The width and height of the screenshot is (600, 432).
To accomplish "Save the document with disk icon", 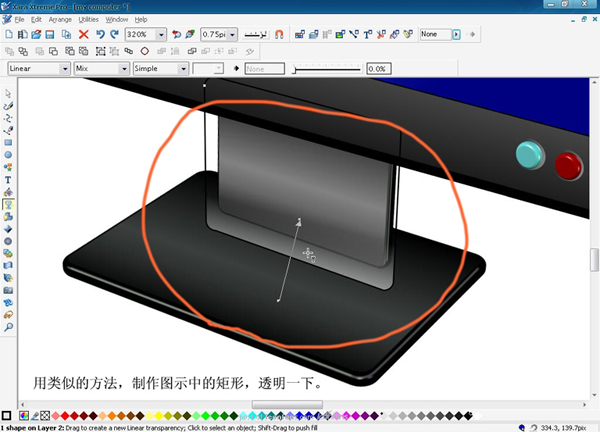I will (50, 34).
